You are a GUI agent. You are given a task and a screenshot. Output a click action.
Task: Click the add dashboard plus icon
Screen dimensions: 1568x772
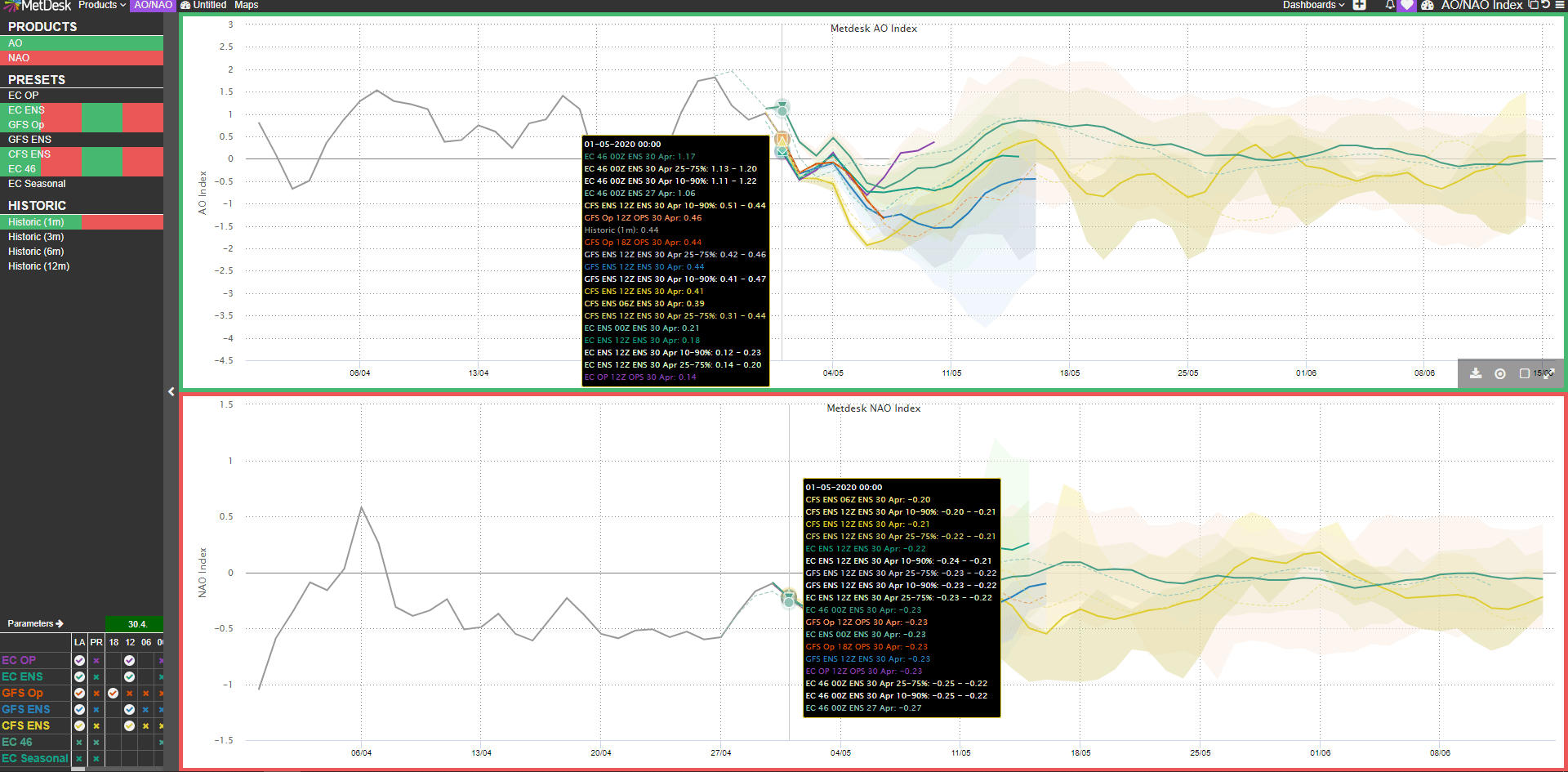pos(1360,5)
